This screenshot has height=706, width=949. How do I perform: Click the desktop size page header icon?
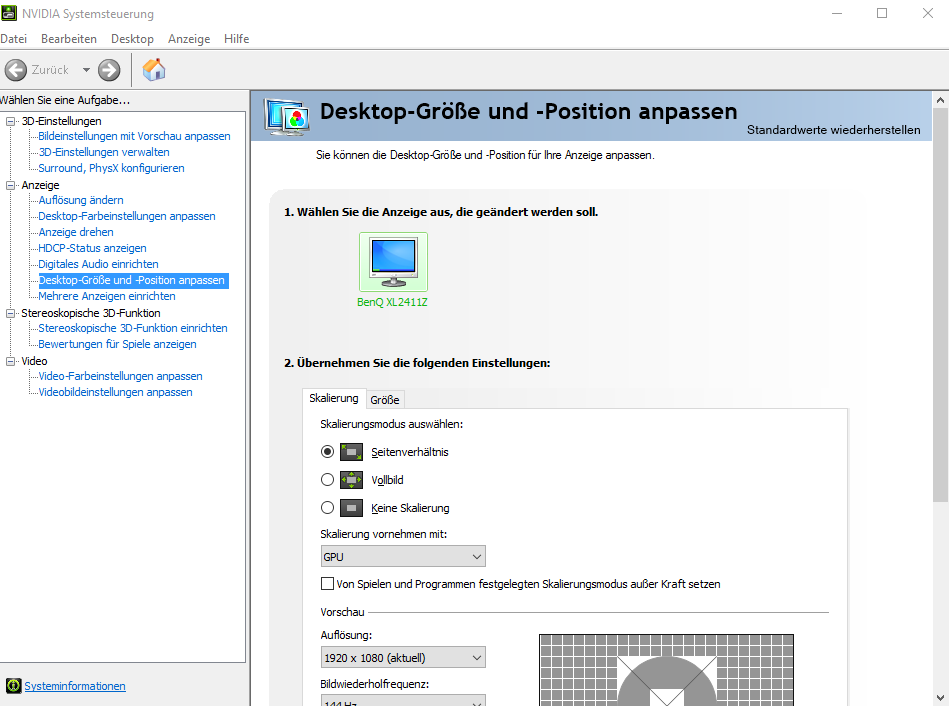coord(287,116)
